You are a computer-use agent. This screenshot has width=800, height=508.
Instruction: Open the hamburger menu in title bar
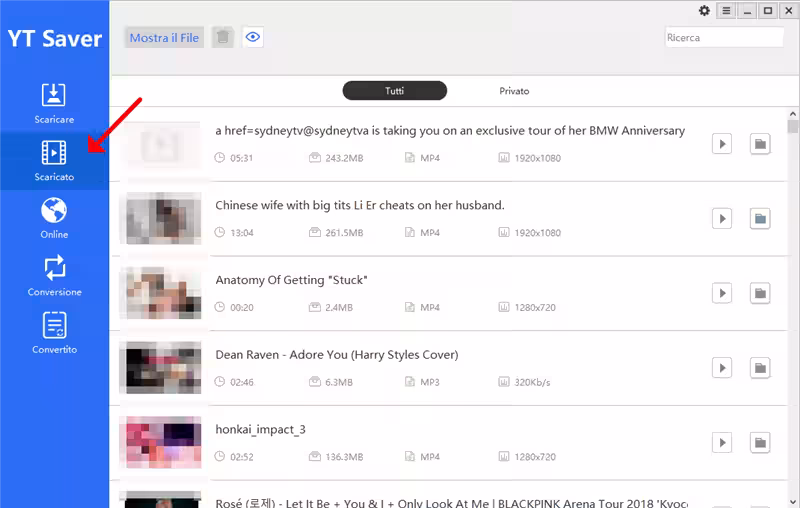click(726, 11)
